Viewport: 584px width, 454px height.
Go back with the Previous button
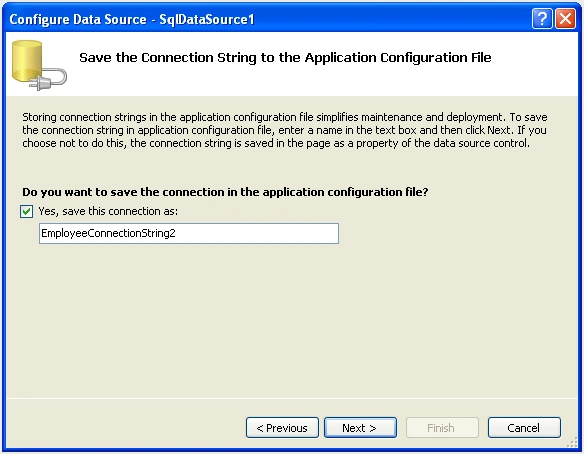(282, 428)
